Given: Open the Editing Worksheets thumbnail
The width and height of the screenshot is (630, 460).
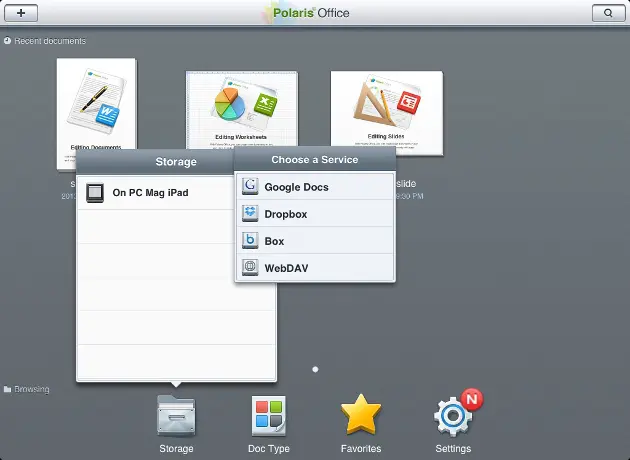Looking at the screenshot, I should [242, 109].
